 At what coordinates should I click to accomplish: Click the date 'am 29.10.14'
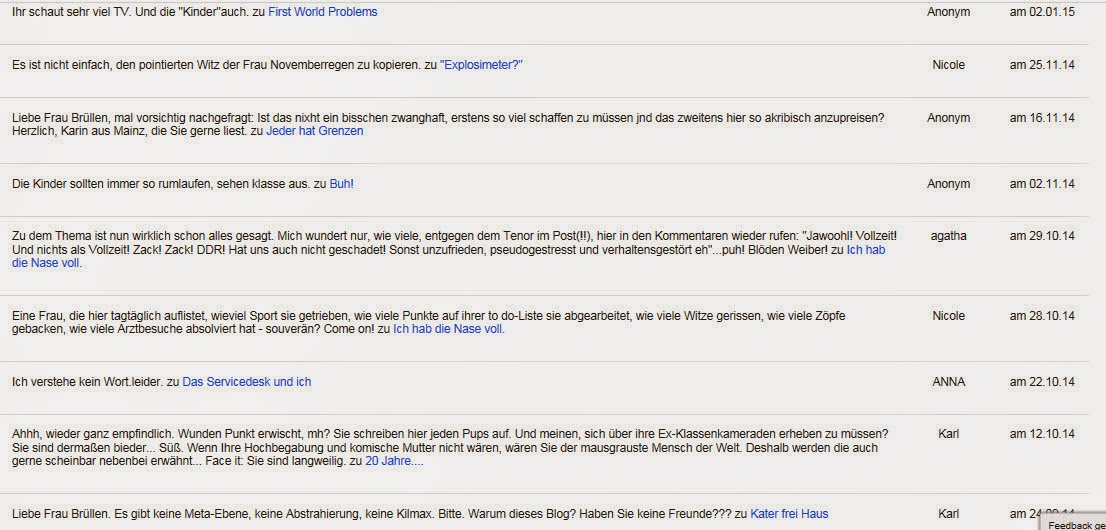[x=1042, y=236]
